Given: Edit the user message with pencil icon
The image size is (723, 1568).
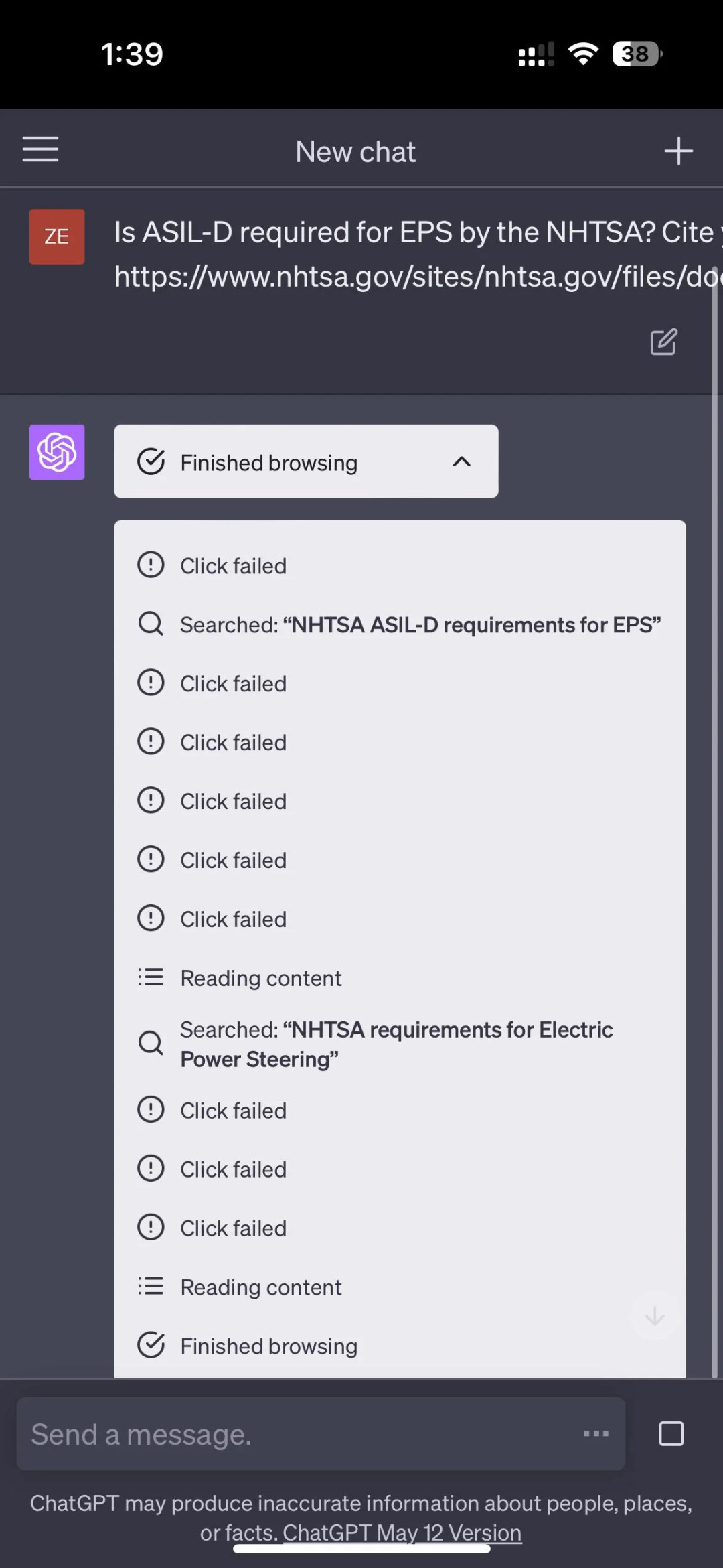Looking at the screenshot, I should 663,342.
